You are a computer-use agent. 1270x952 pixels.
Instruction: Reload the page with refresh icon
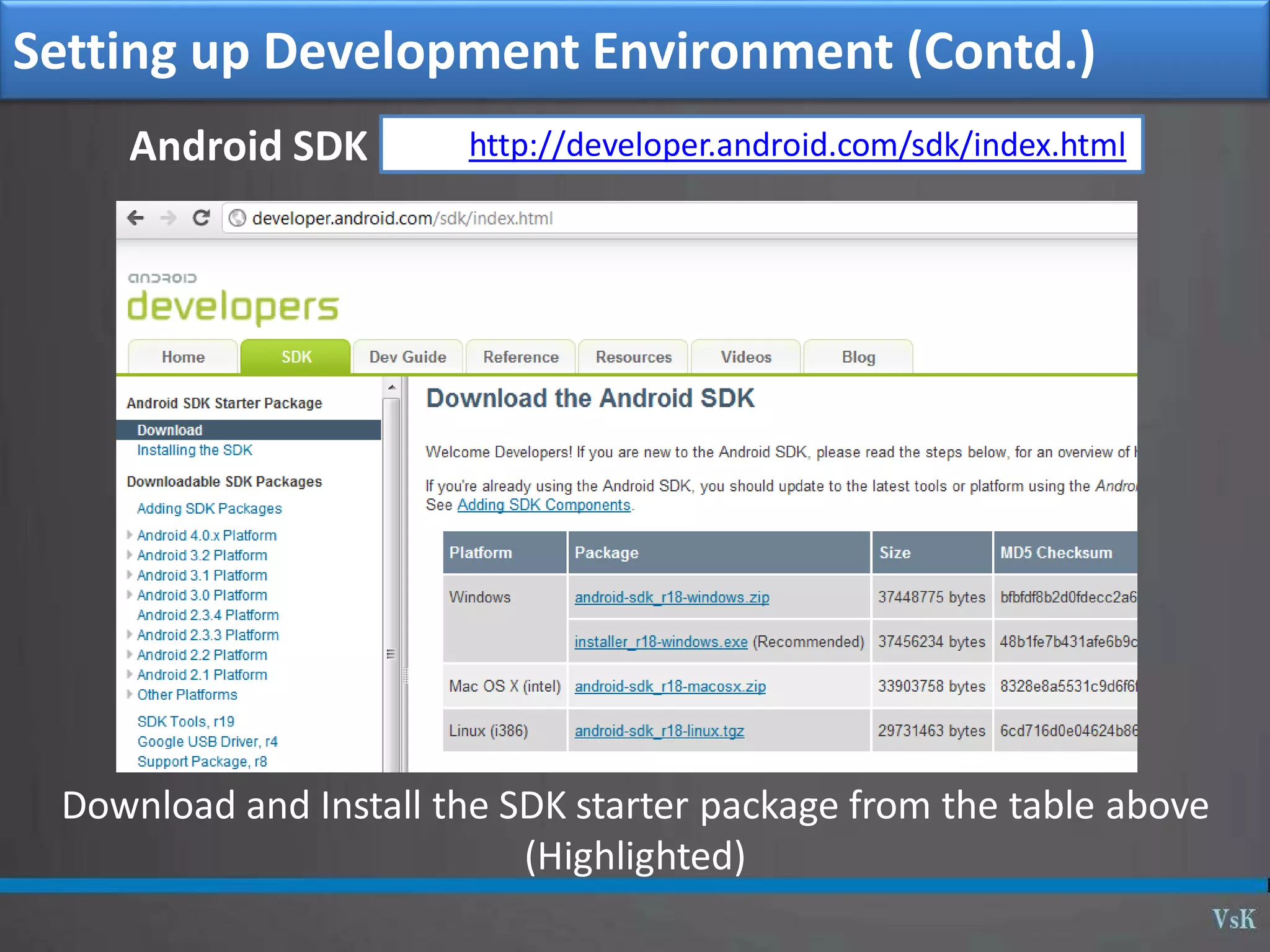(201, 218)
